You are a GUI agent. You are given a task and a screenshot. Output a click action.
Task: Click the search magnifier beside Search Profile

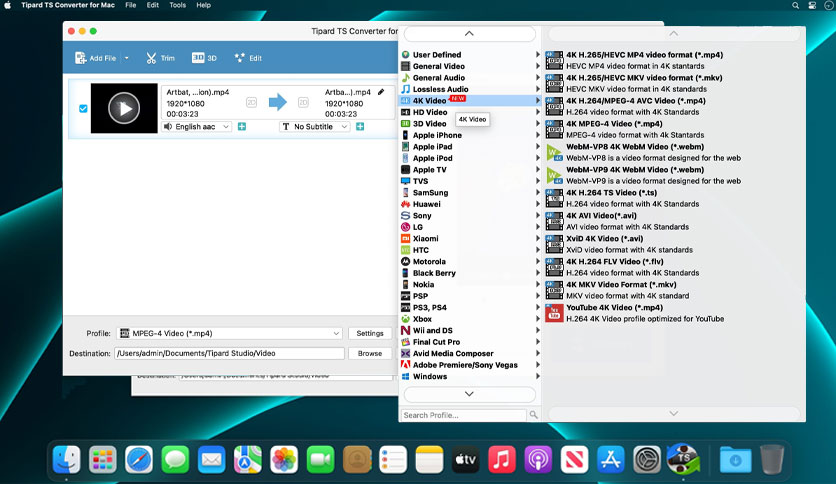point(534,415)
